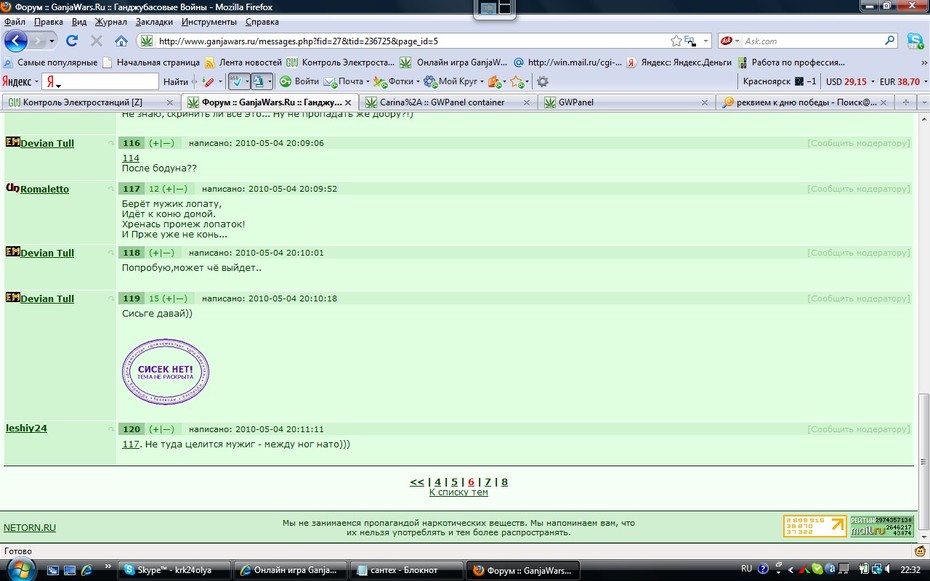Screen dimensions: 930x581
Task: Stop loading with the X icon
Action: click(x=96, y=41)
